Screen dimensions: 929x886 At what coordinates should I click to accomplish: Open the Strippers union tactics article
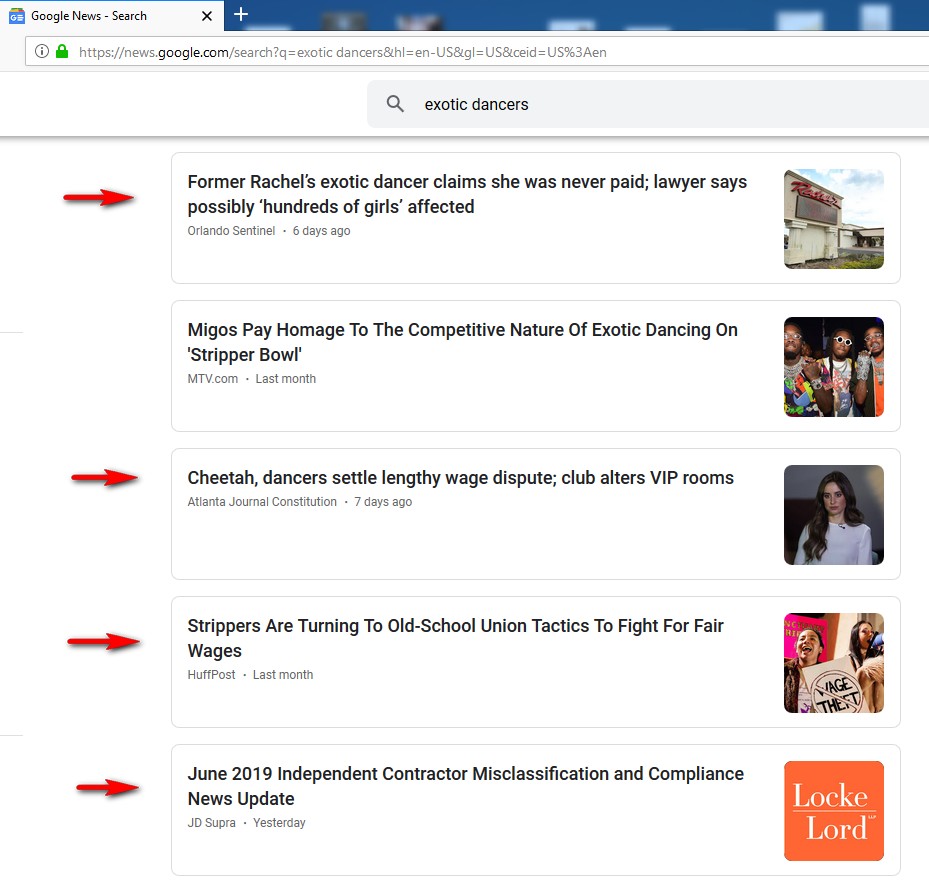455,638
